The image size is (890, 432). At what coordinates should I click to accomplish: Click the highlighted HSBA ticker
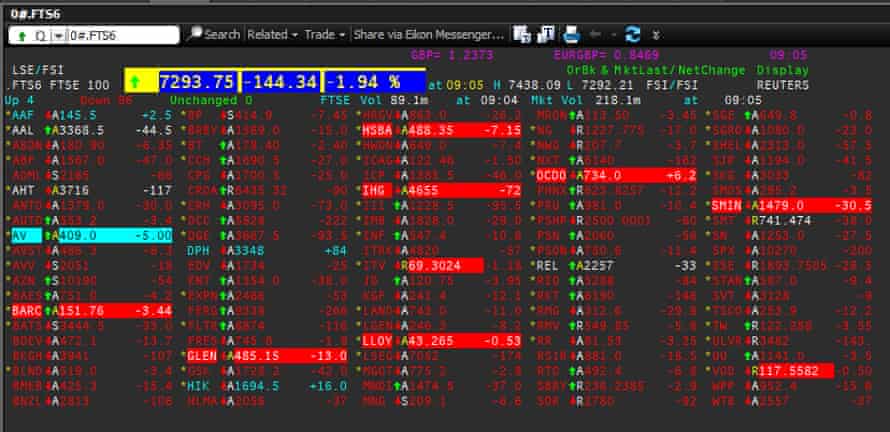[x=377, y=130]
